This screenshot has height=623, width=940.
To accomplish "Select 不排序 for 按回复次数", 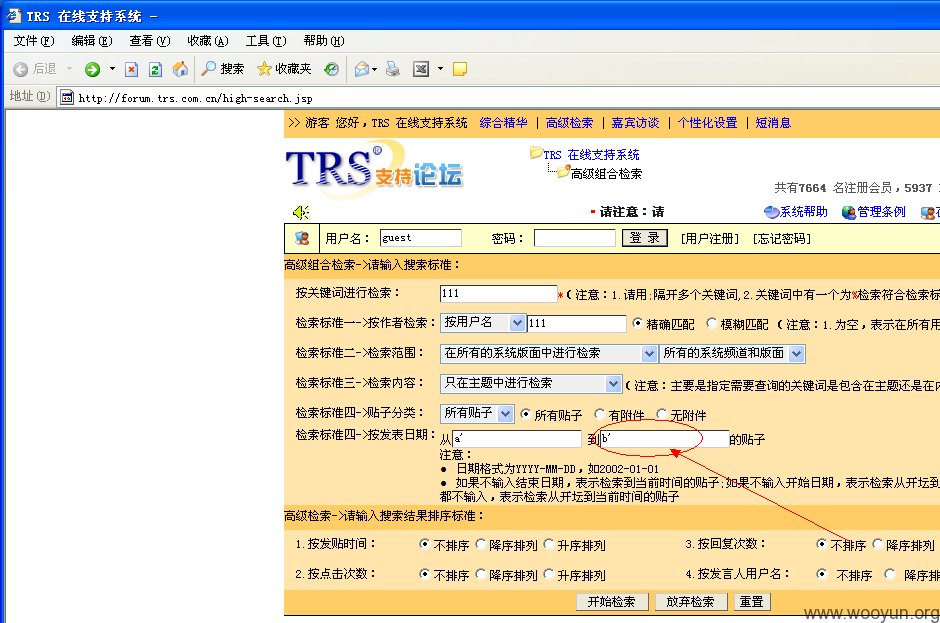I will (x=822, y=544).
